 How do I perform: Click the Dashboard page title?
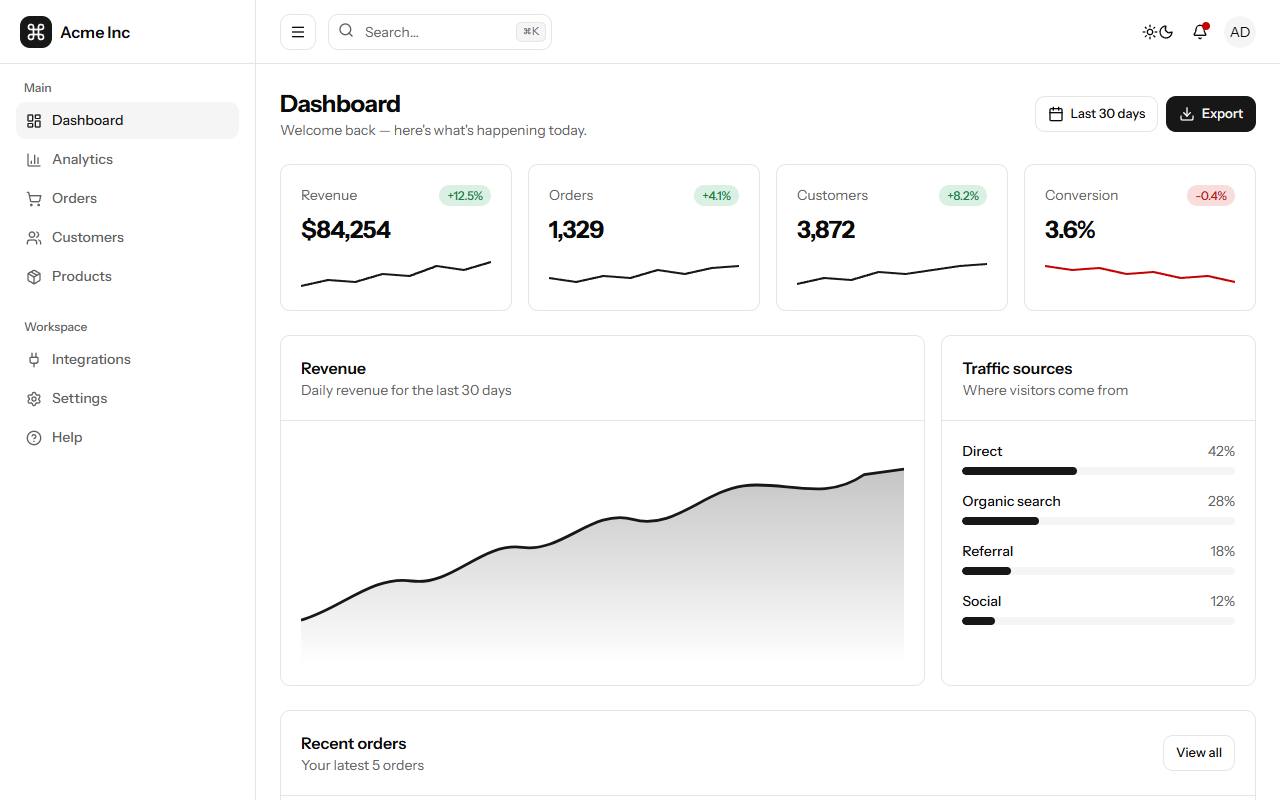(340, 104)
